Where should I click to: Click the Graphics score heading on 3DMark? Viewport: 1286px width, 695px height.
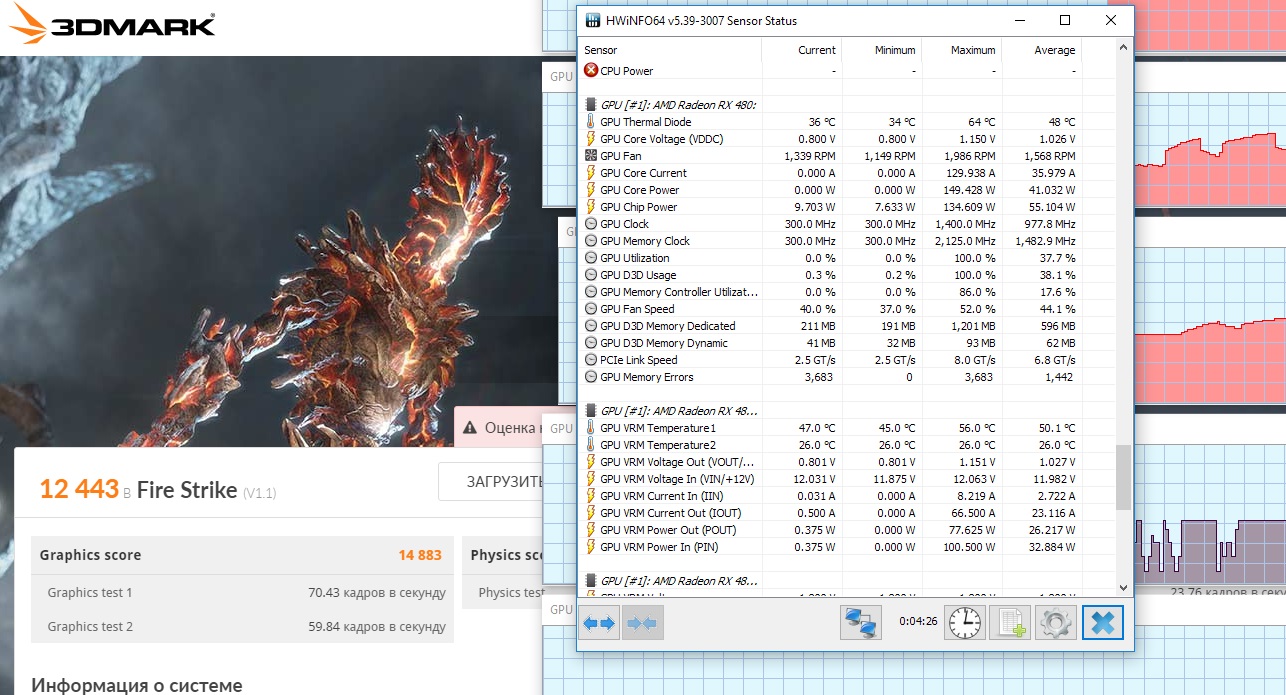tap(90, 555)
